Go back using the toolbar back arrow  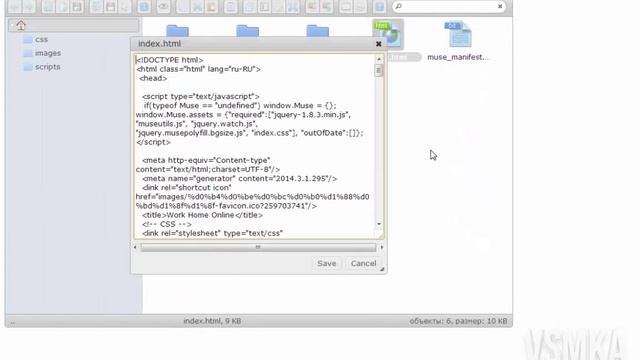tap(15, 7)
